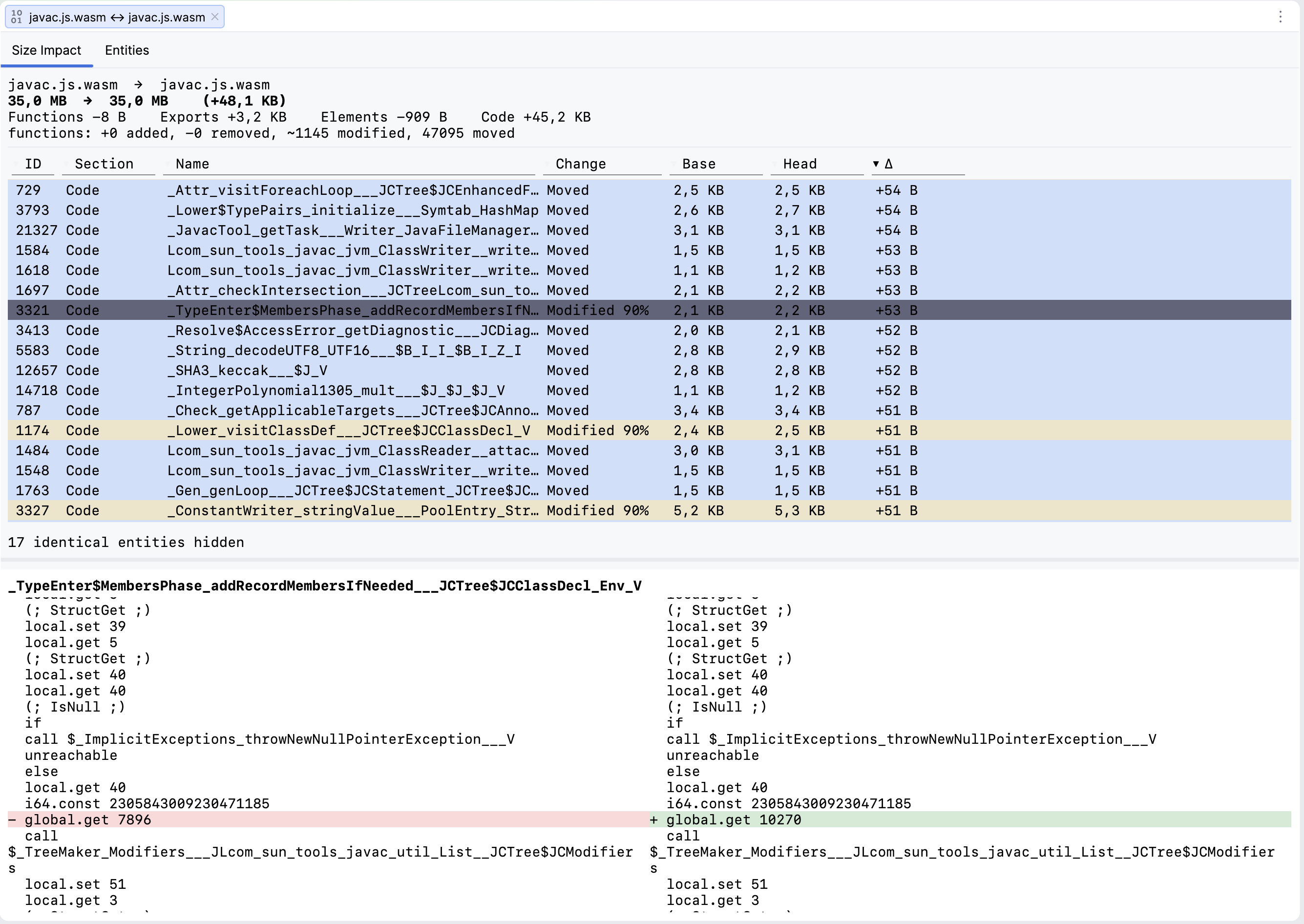The image size is (1304, 924).
Task: Click the summary 'Code +45,2 KB' text
Action: 536,117
